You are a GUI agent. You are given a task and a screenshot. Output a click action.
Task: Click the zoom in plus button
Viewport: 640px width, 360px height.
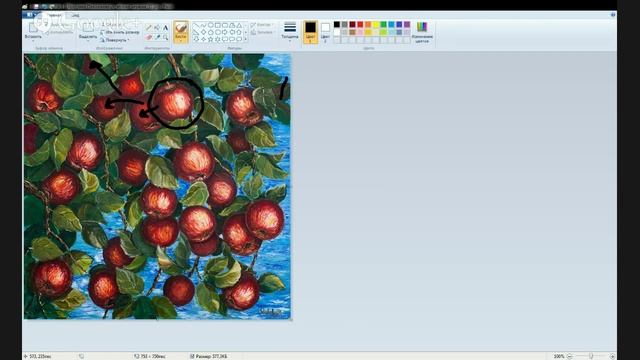(x=612, y=356)
